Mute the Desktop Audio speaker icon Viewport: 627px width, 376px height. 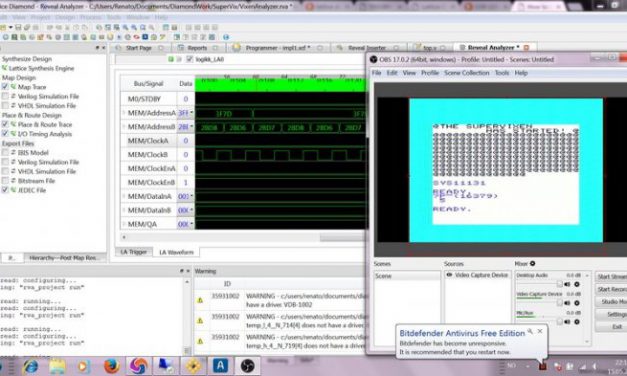(x=567, y=284)
